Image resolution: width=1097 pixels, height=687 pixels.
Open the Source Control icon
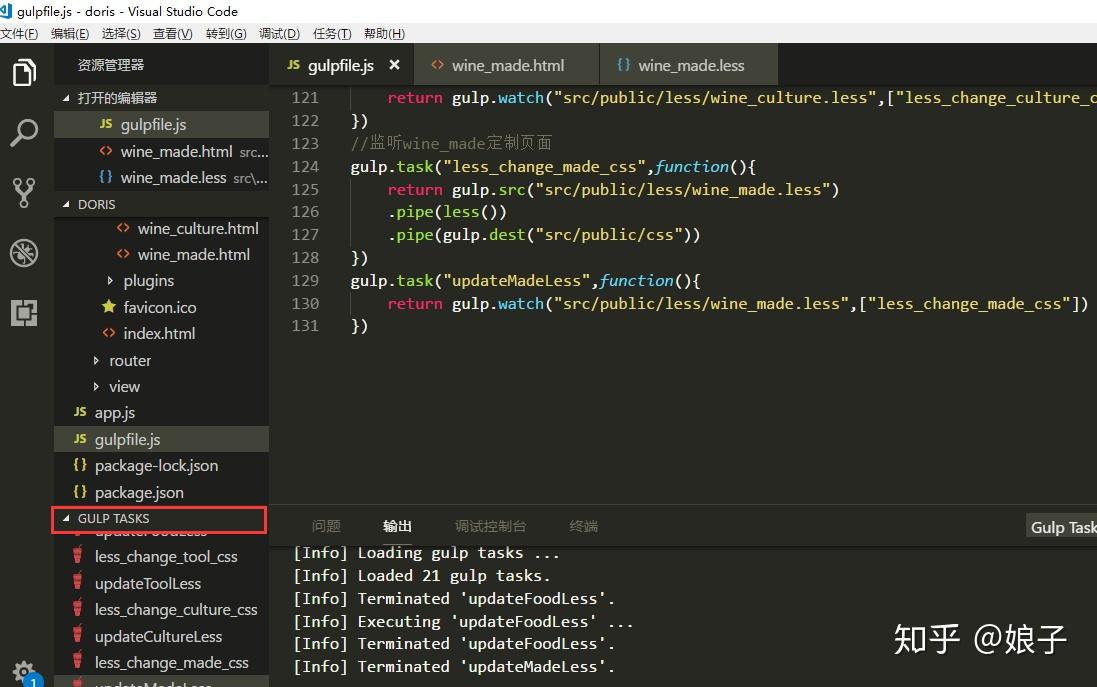[24, 192]
